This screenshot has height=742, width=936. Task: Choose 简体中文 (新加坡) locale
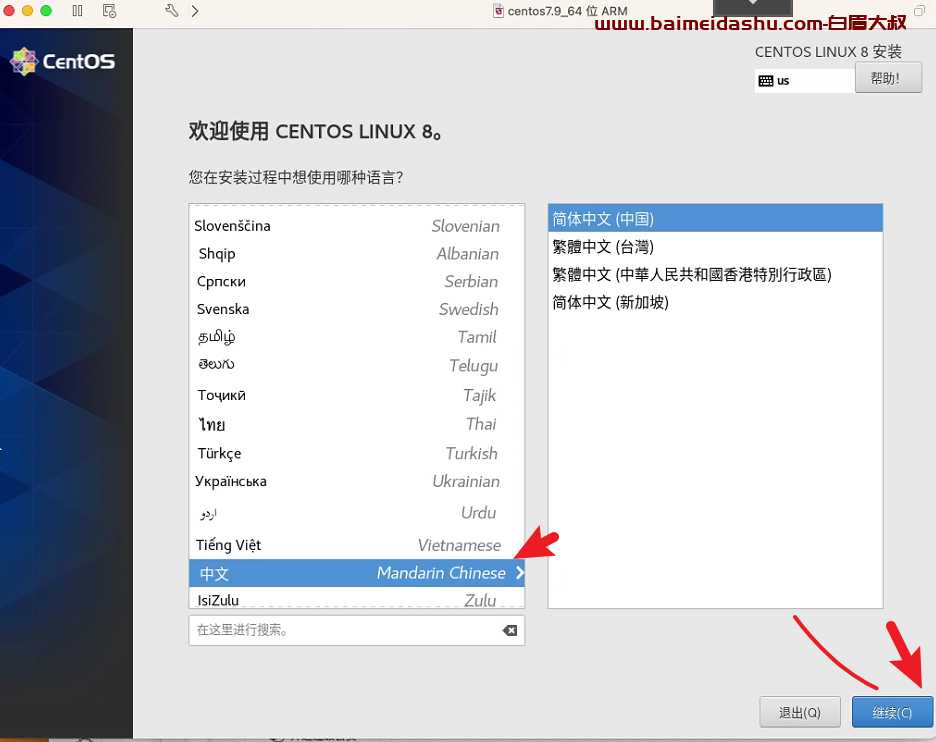click(x=715, y=302)
